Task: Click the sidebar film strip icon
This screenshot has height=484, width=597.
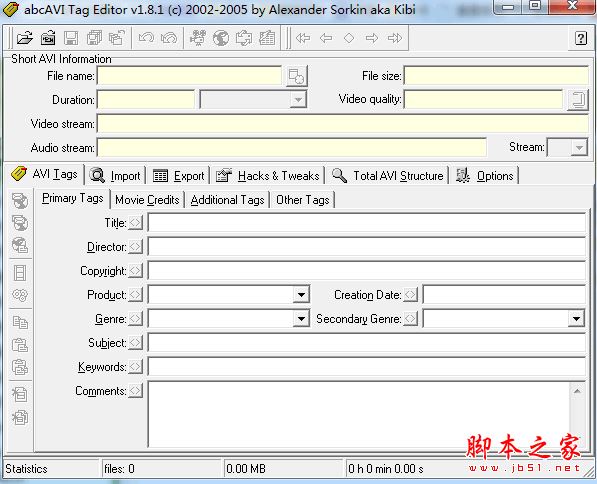Action: [x=20, y=273]
